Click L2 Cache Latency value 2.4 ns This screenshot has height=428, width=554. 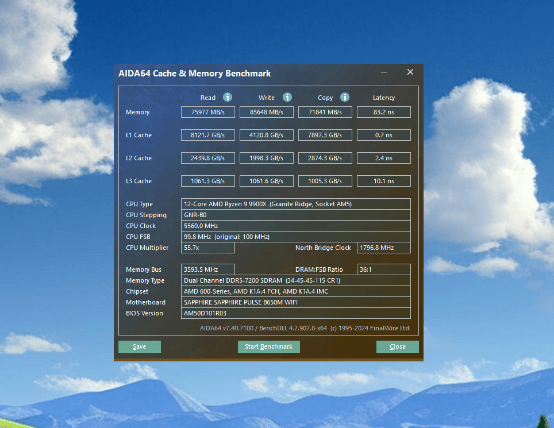click(384, 158)
